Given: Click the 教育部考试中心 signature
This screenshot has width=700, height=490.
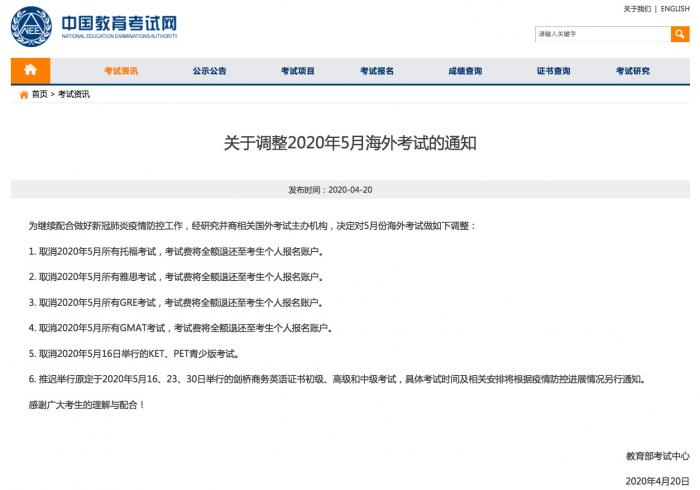Looking at the screenshot, I should (x=658, y=456).
